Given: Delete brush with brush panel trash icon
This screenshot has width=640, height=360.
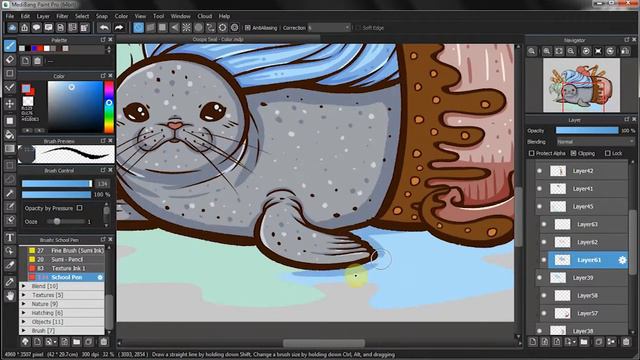Looking at the screenshot, I should pos(104,342).
